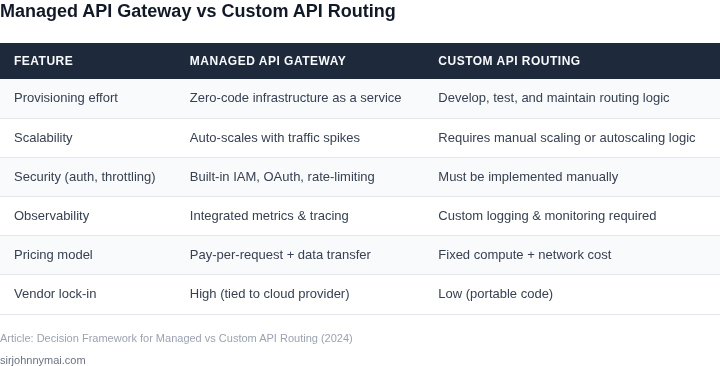Click the 'CUSTOM API ROUTING' column header

click(x=509, y=61)
